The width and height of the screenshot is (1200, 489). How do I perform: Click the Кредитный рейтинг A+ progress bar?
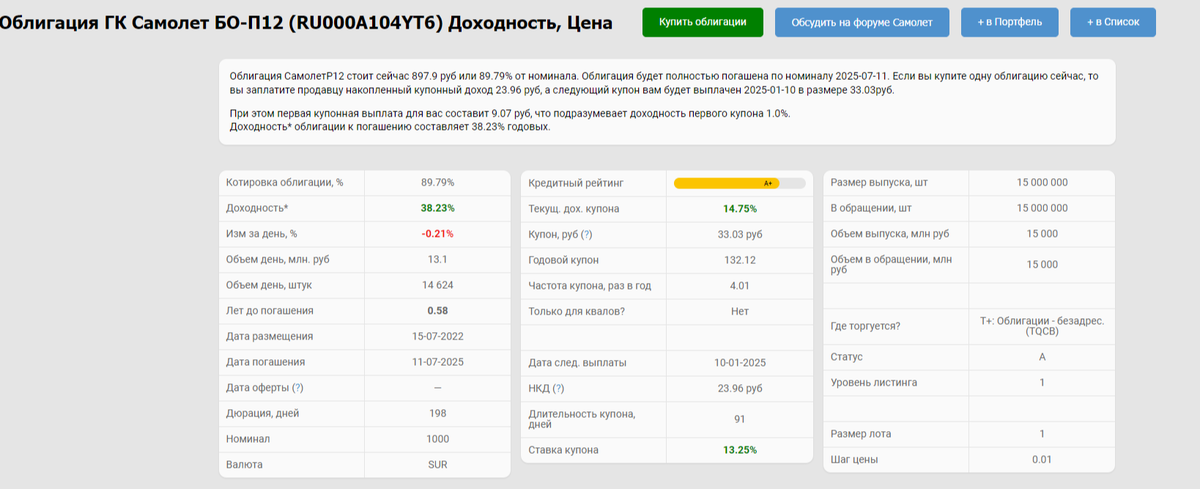[x=739, y=183]
